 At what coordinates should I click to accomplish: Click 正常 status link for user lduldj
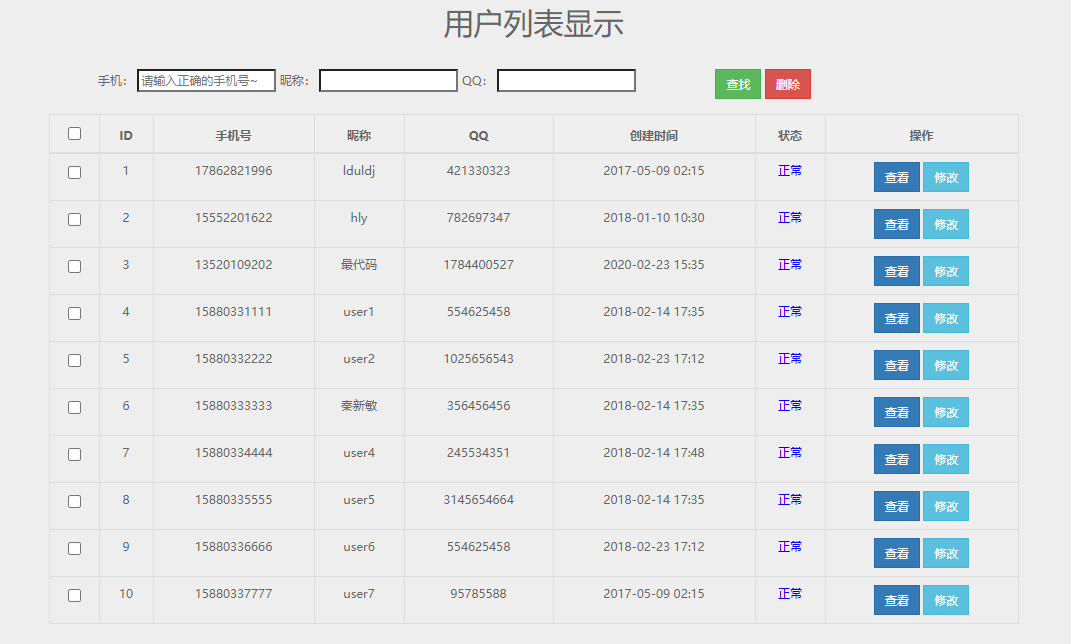coord(790,171)
